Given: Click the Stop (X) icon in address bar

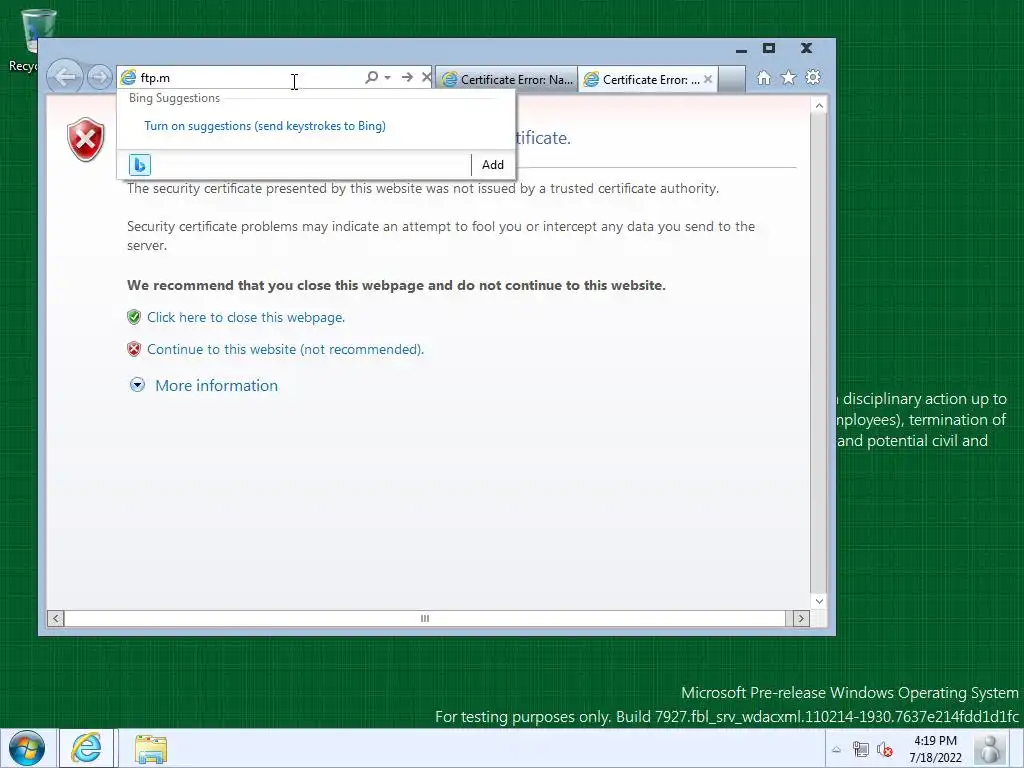Looking at the screenshot, I should click(x=426, y=77).
